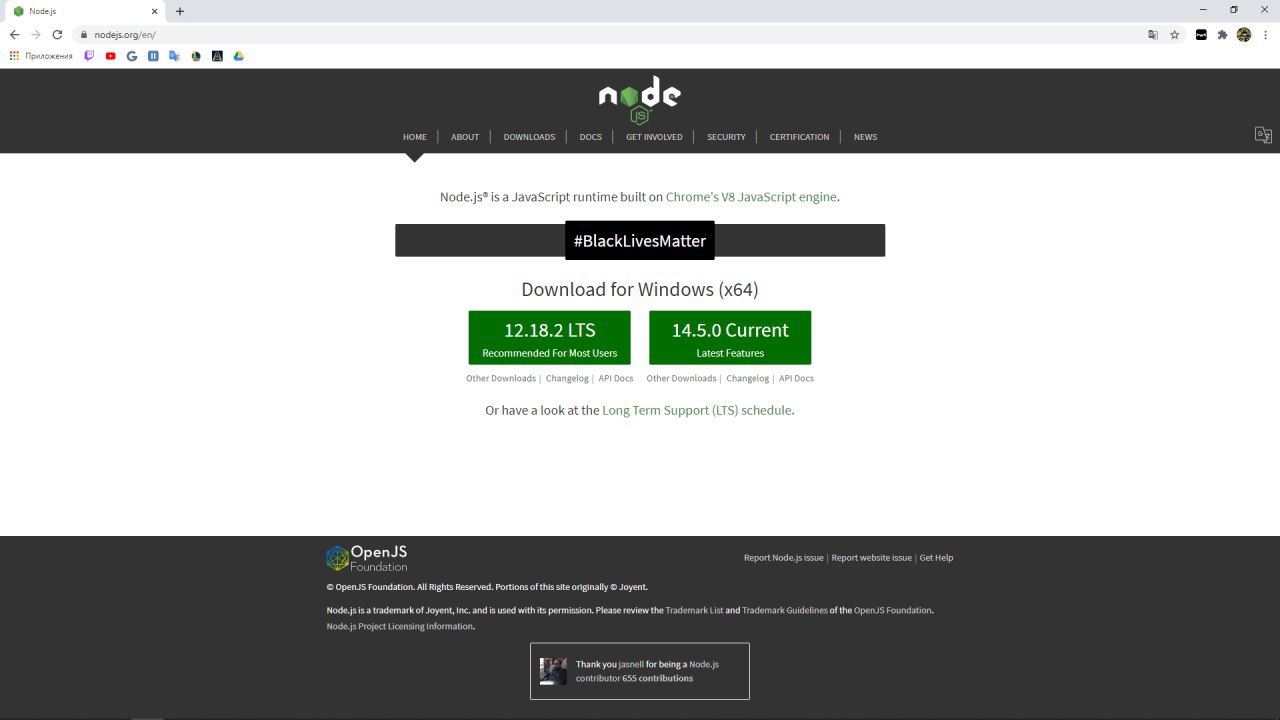Reload the page with the refresh icon
This screenshot has width=1280, height=720.
click(x=57, y=34)
